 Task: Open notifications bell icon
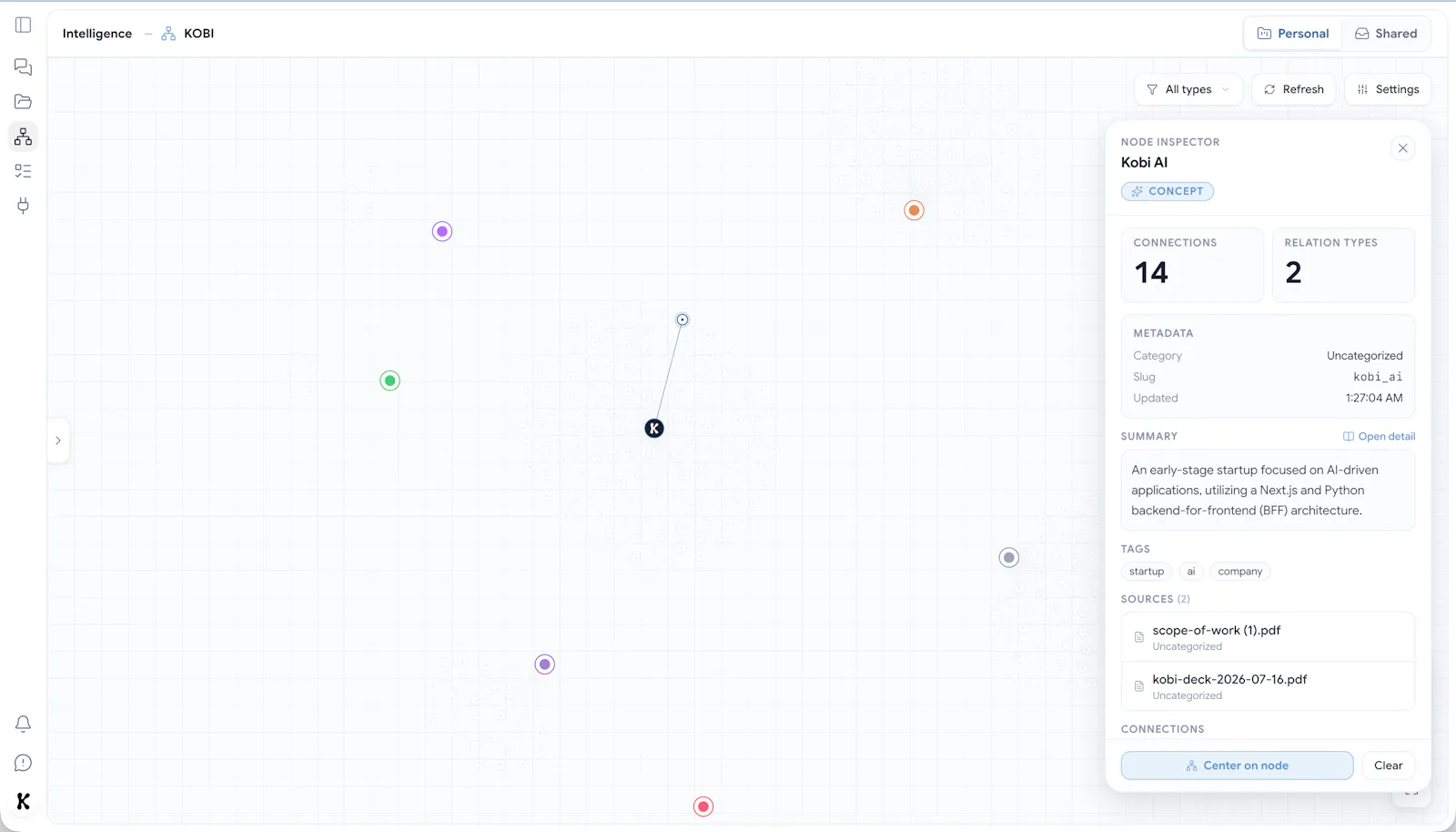point(24,725)
